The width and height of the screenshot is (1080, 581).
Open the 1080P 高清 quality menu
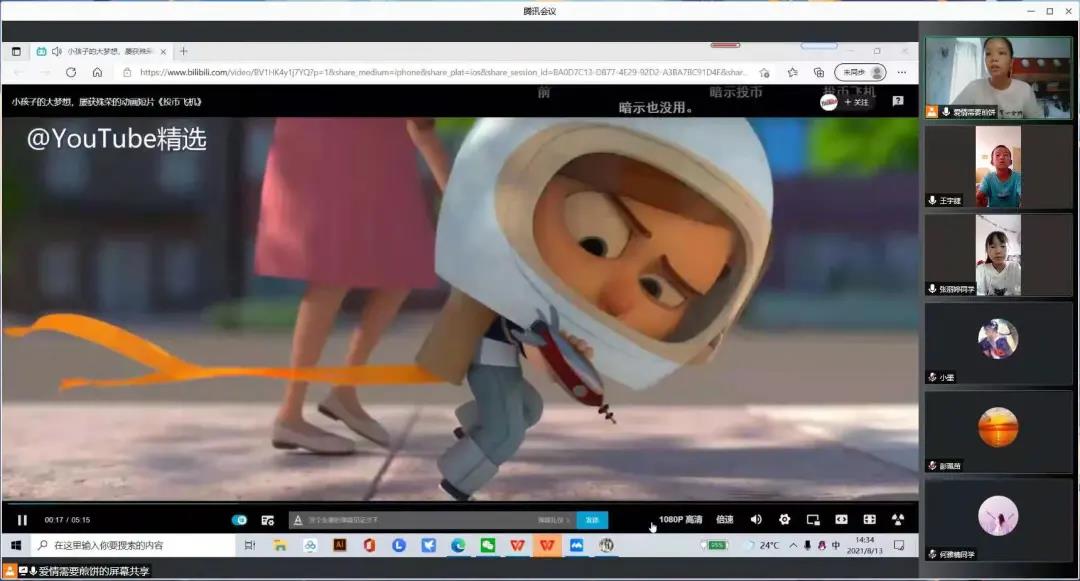681,519
